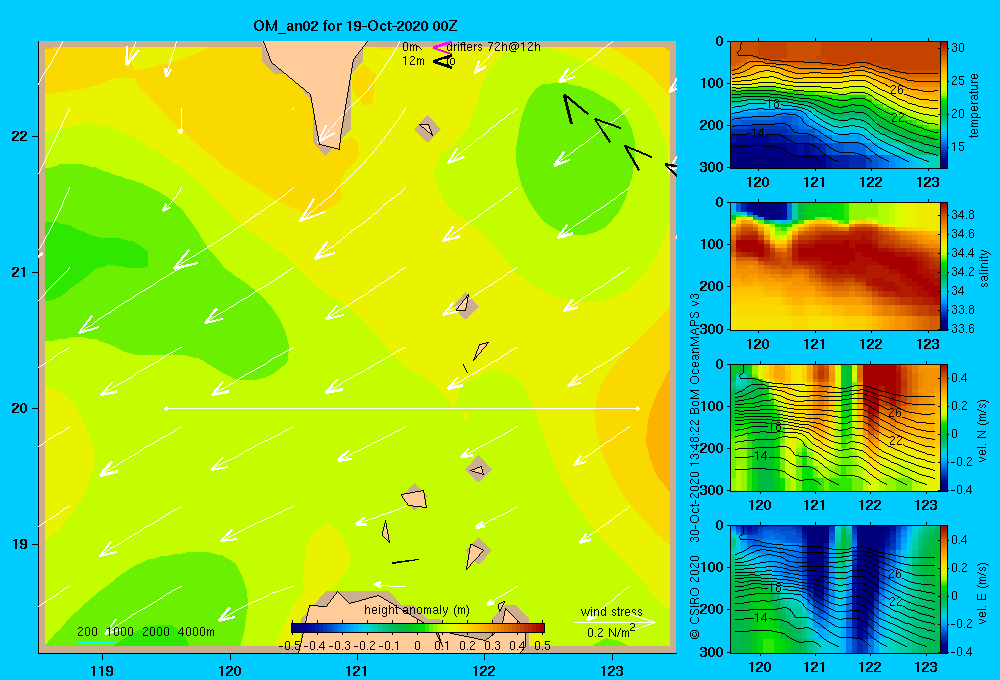The image size is (1000, 680).
Task: Click the vertical 'temperature' axis label
Action: pos(974,105)
